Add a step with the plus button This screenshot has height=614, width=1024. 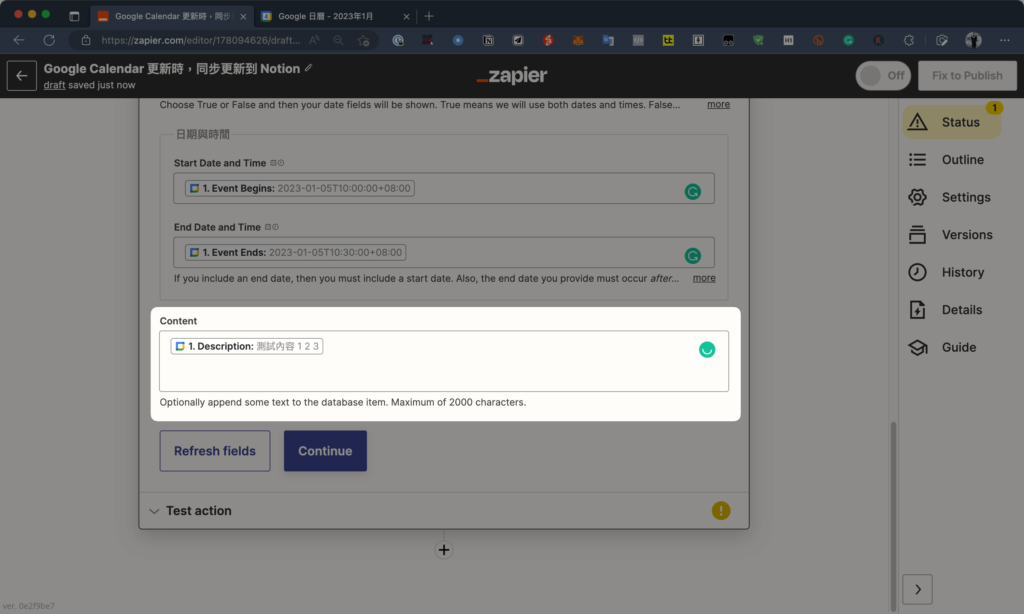[x=444, y=550]
